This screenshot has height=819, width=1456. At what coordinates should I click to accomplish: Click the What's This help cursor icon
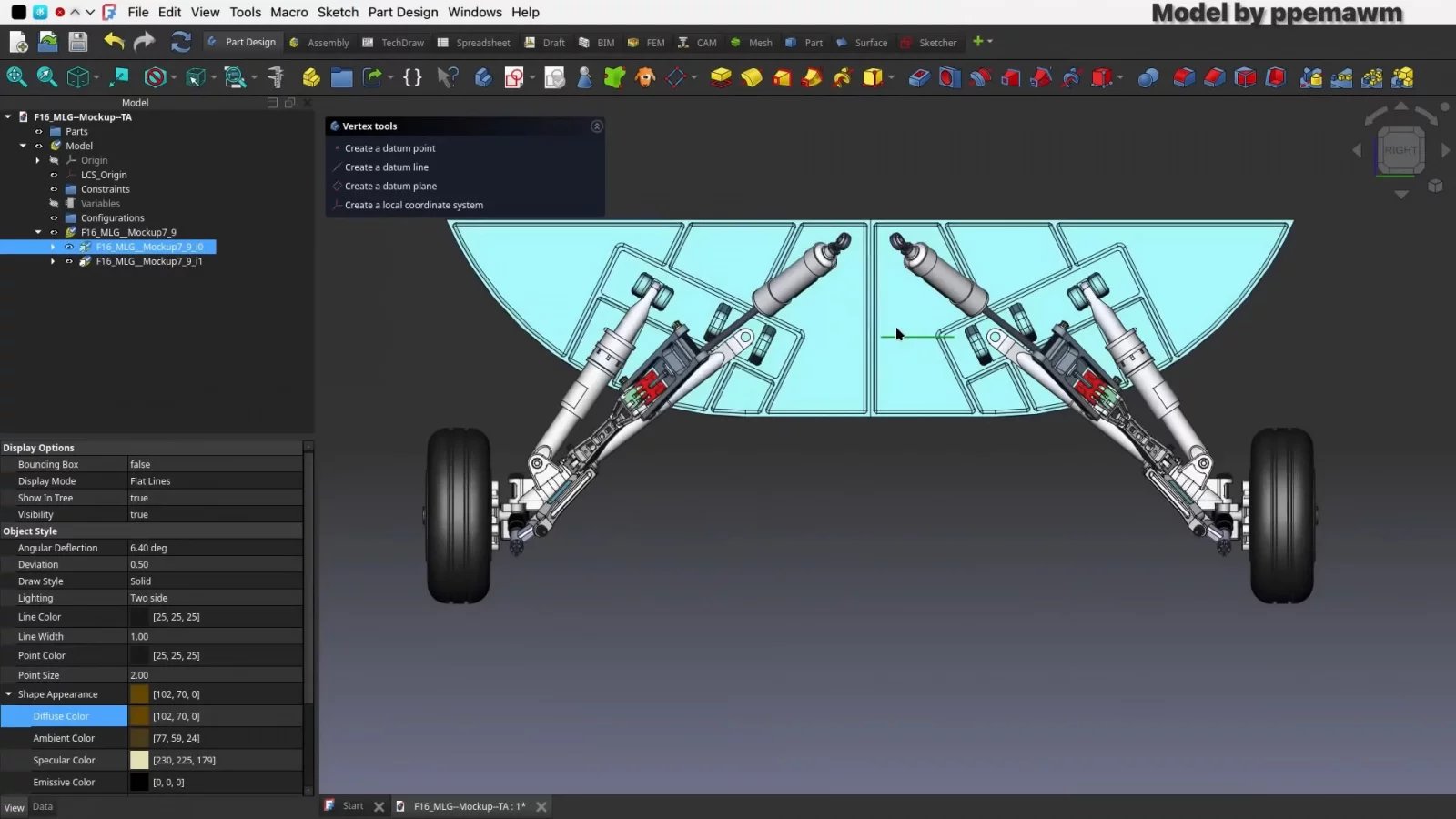447,77
